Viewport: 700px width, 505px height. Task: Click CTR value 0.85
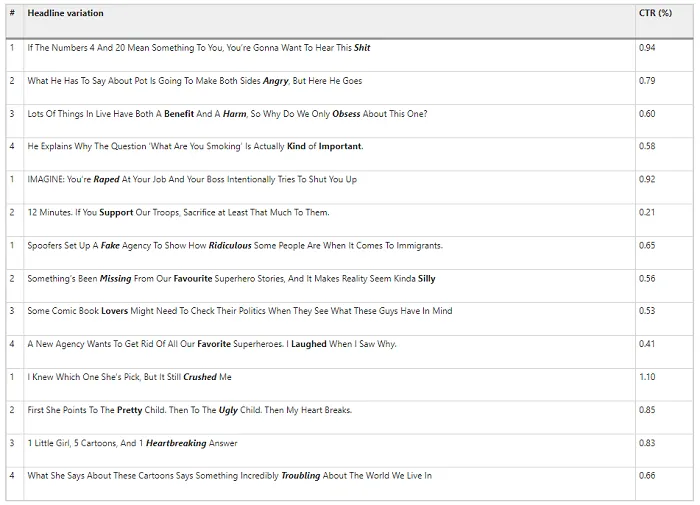pos(647,410)
